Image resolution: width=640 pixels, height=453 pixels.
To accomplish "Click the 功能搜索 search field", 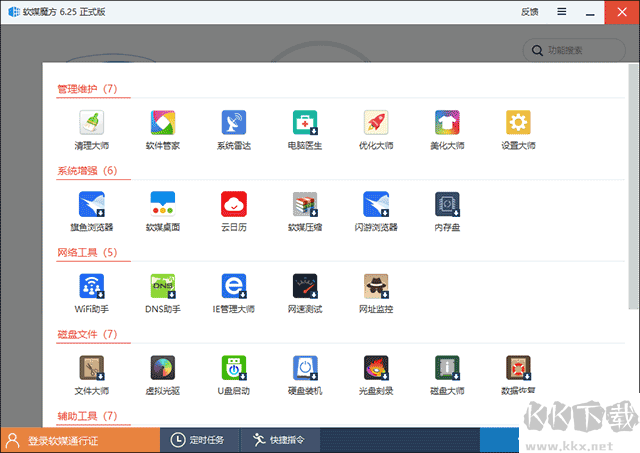I will (x=574, y=50).
